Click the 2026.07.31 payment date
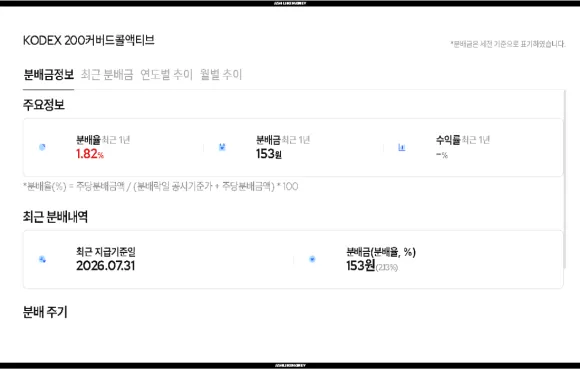Viewport: 580px width, 369px height. tap(106, 266)
